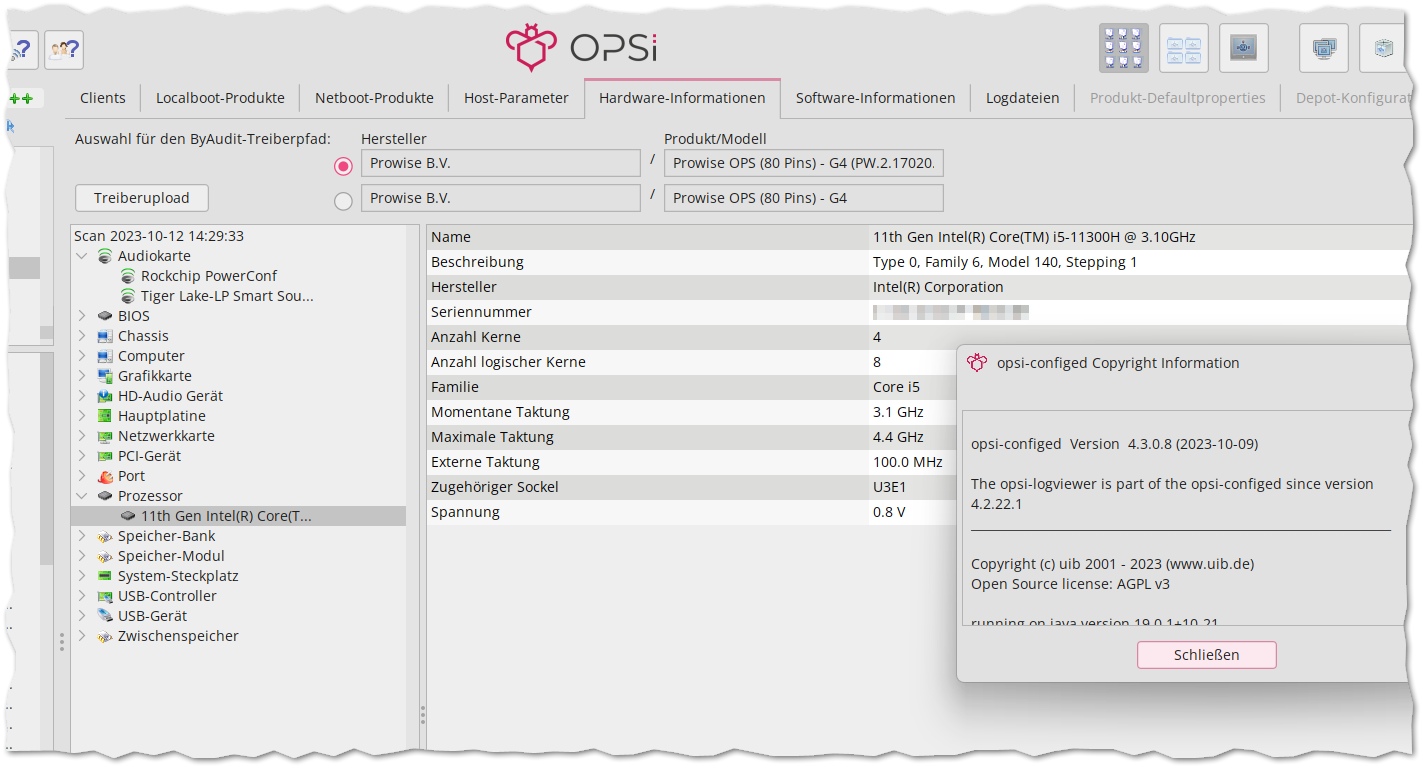Open the Software-Informationen tab

pyautogui.click(x=876, y=98)
